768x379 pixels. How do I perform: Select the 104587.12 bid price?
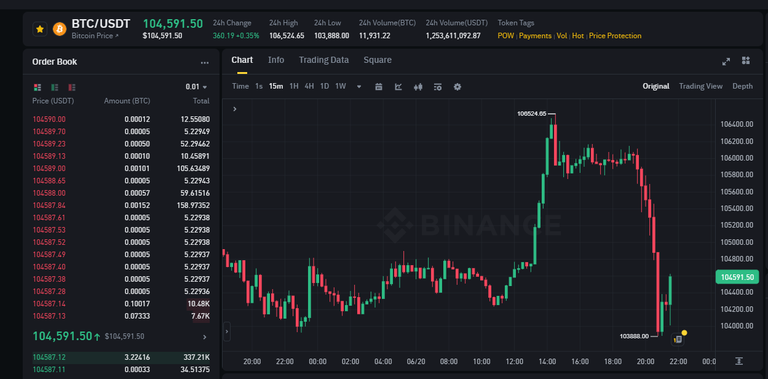point(49,357)
